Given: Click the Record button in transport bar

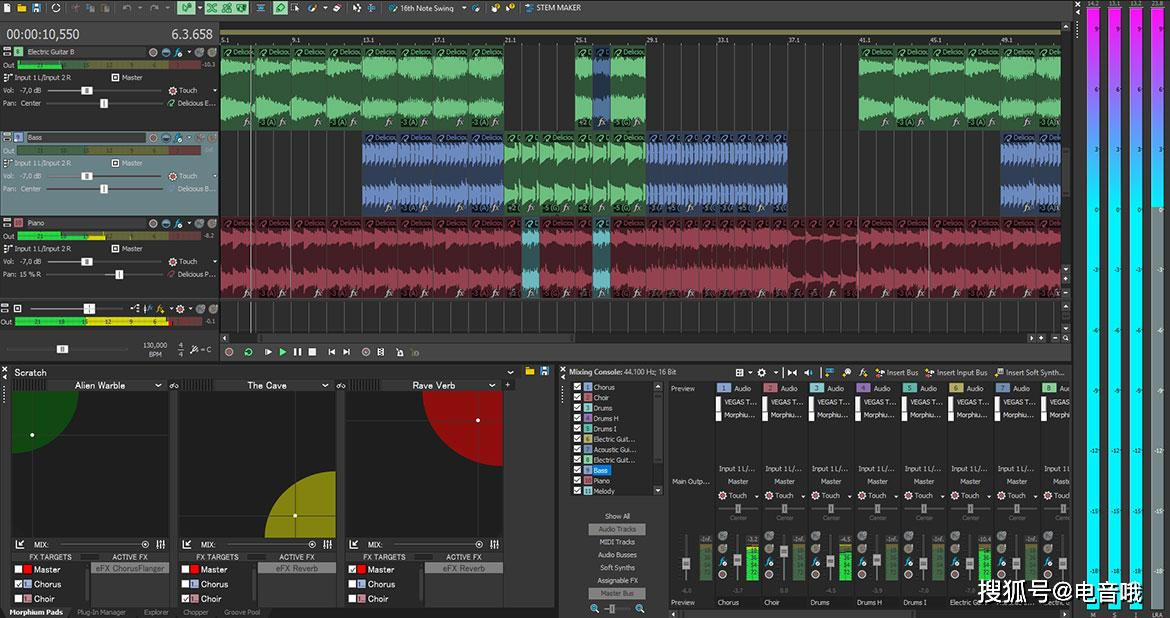Looking at the screenshot, I should click(x=229, y=352).
